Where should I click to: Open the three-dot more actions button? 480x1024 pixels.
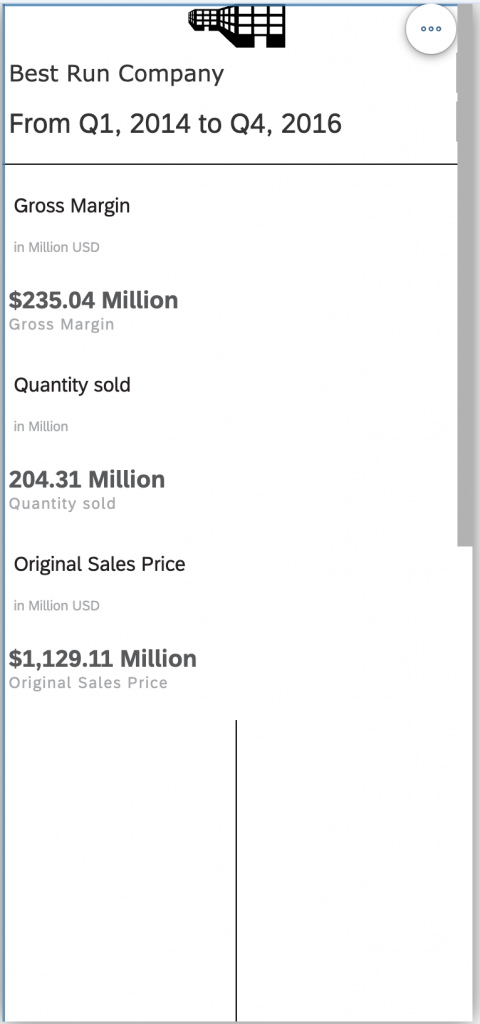coord(430,29)
